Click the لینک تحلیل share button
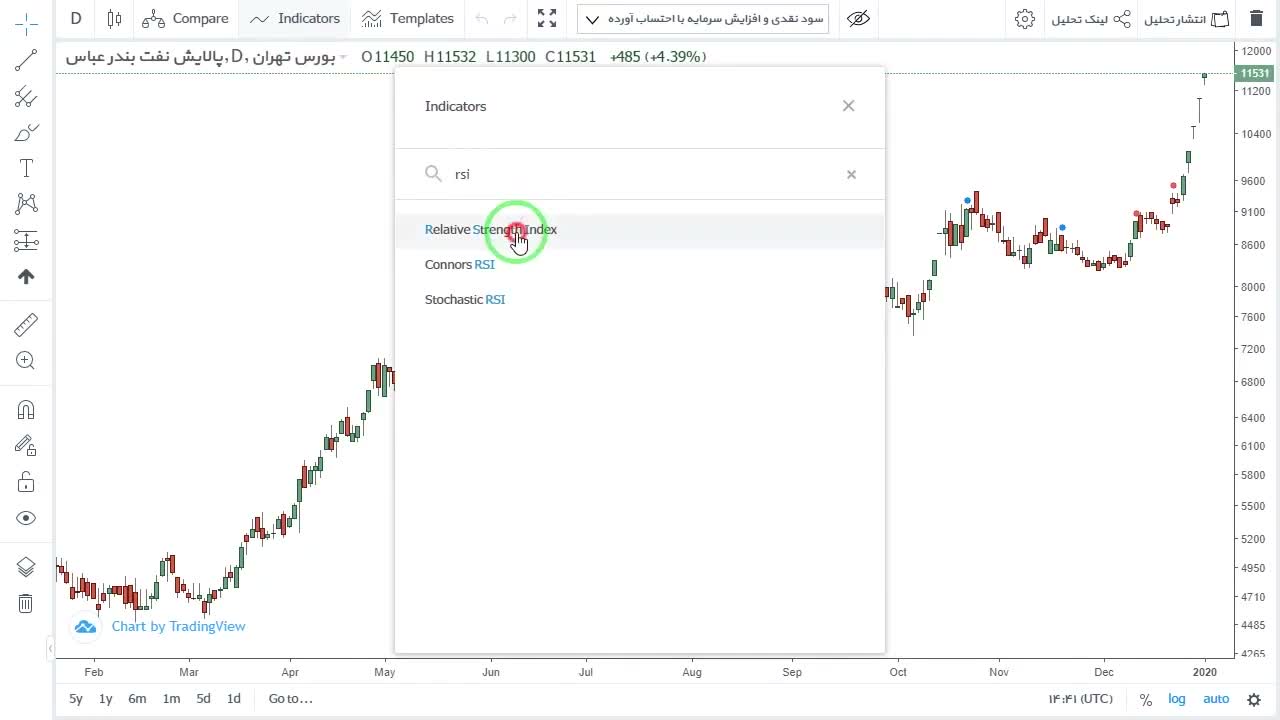The height and width of the screenshot is (720, 1280). click(x=1090, y=19)
